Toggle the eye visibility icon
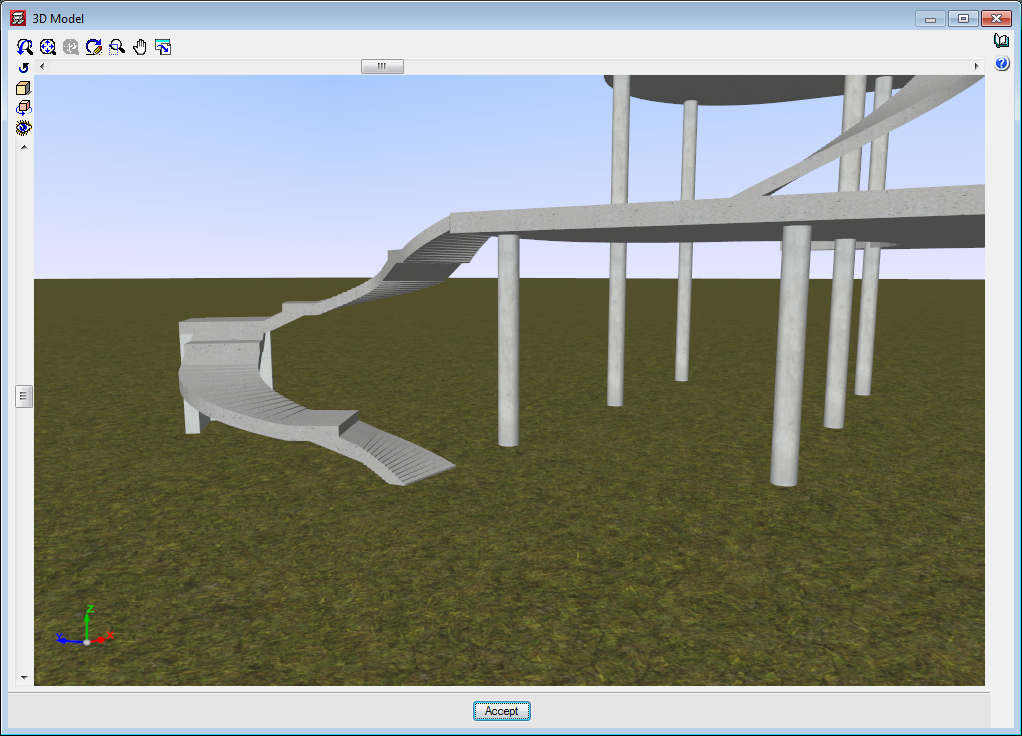The height and width of the screenshot is (736, 1022). (x=24, y=128)
